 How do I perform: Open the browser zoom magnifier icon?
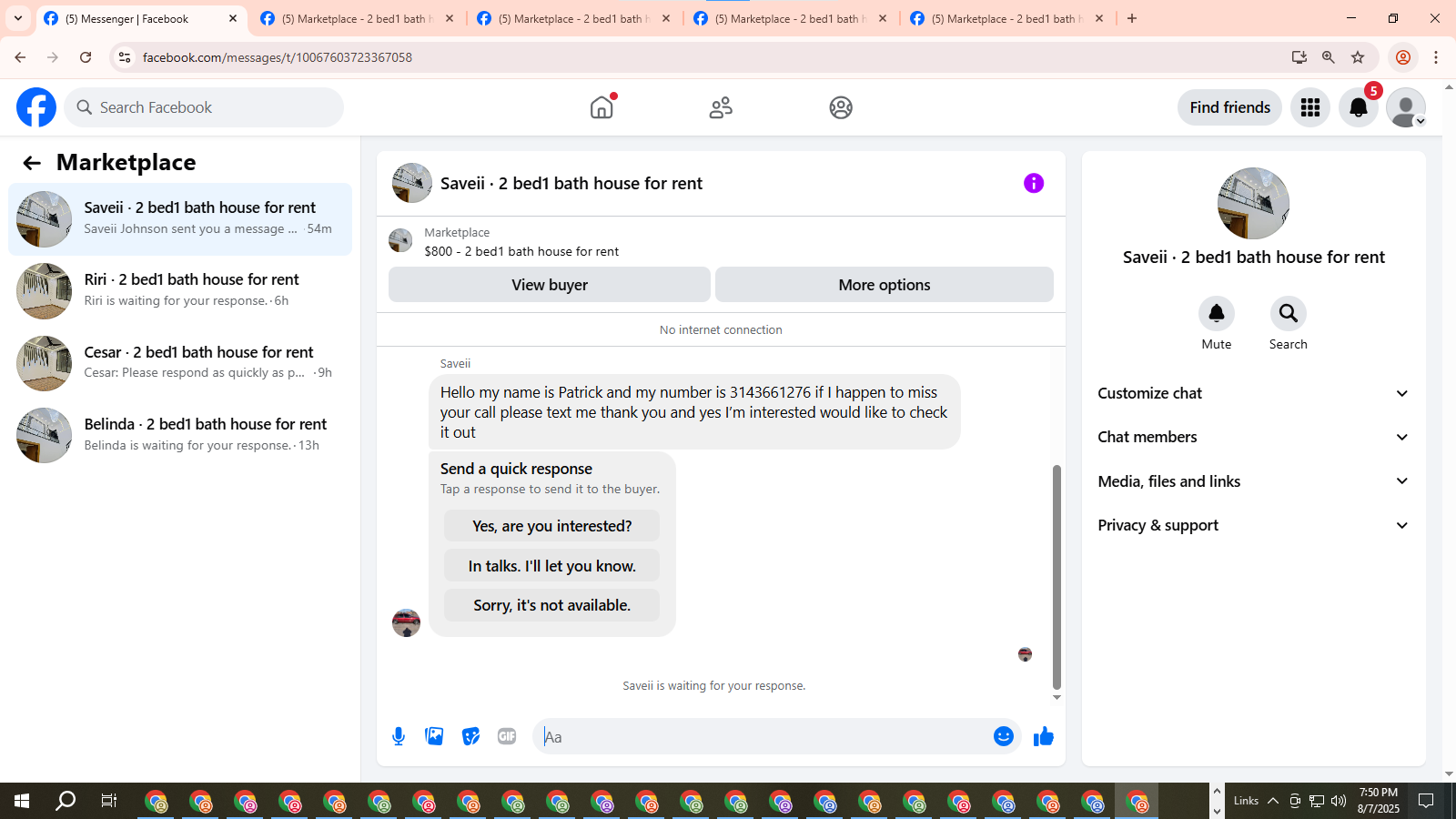[x=1329, y=57]
